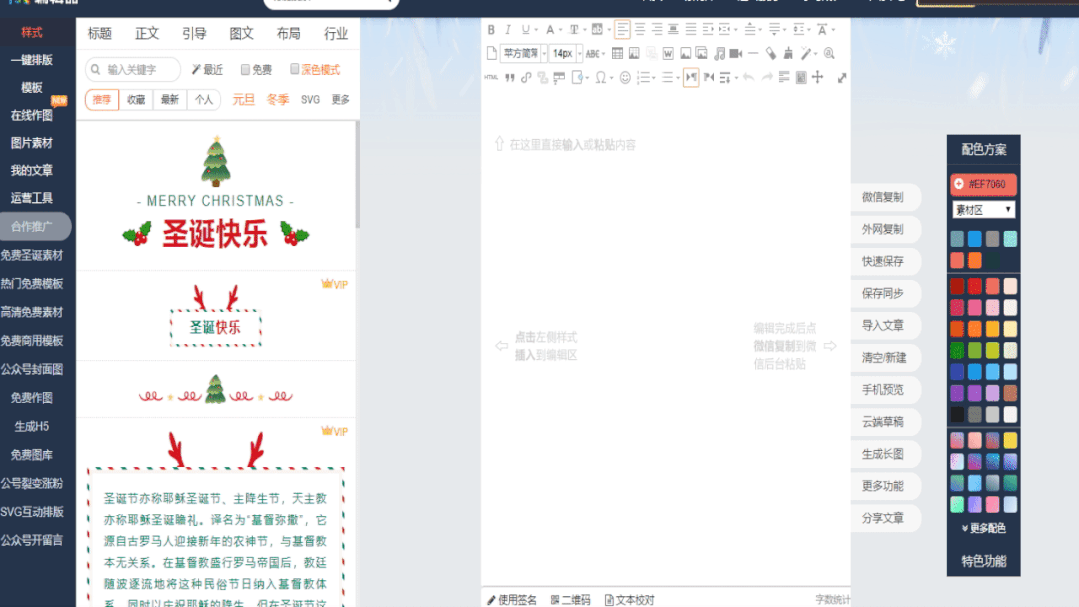Pick the green color swatch
The width and height of the screenshot is (1079, 607).
point(957,350)
